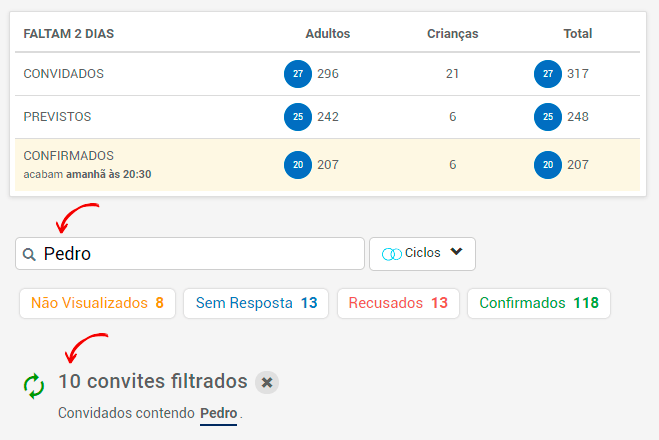Screen dimensions: 659x440
Task: Toggle the Não Visualizados filter
Action: tap(98, 303)
